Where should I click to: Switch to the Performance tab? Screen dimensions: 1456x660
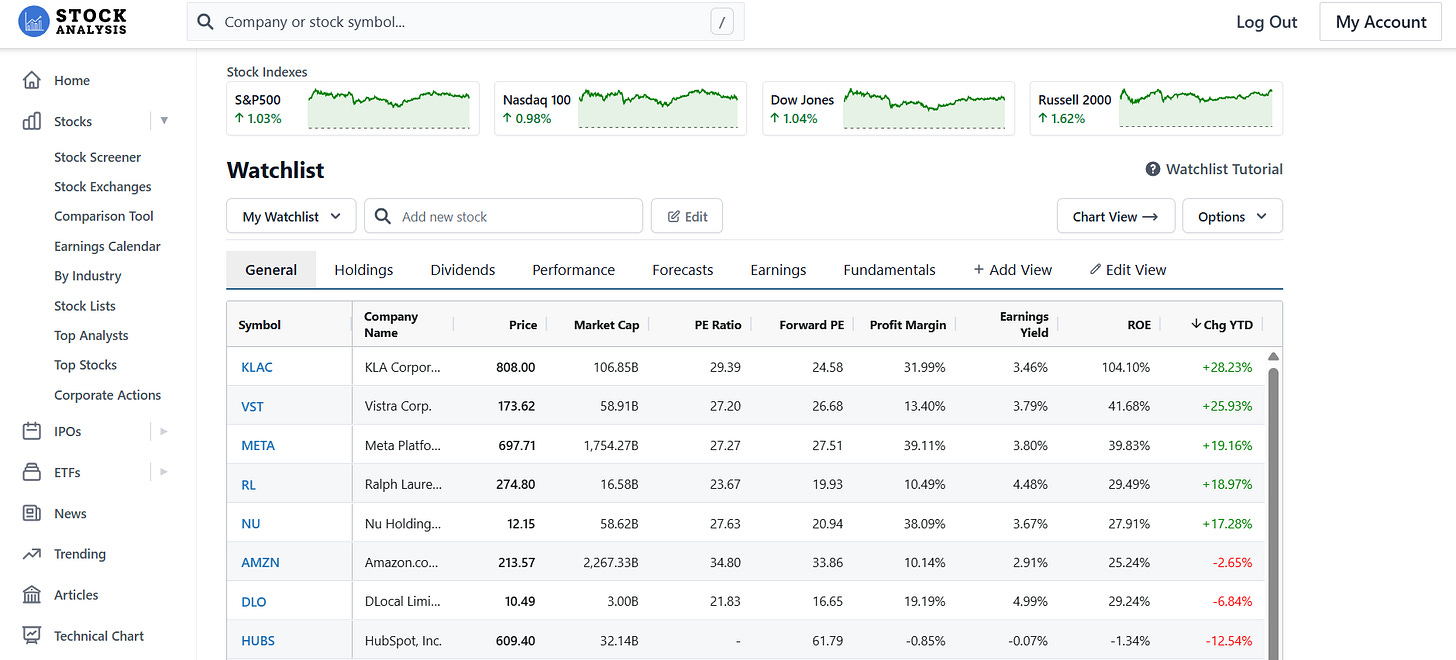[x=573, y=269]
